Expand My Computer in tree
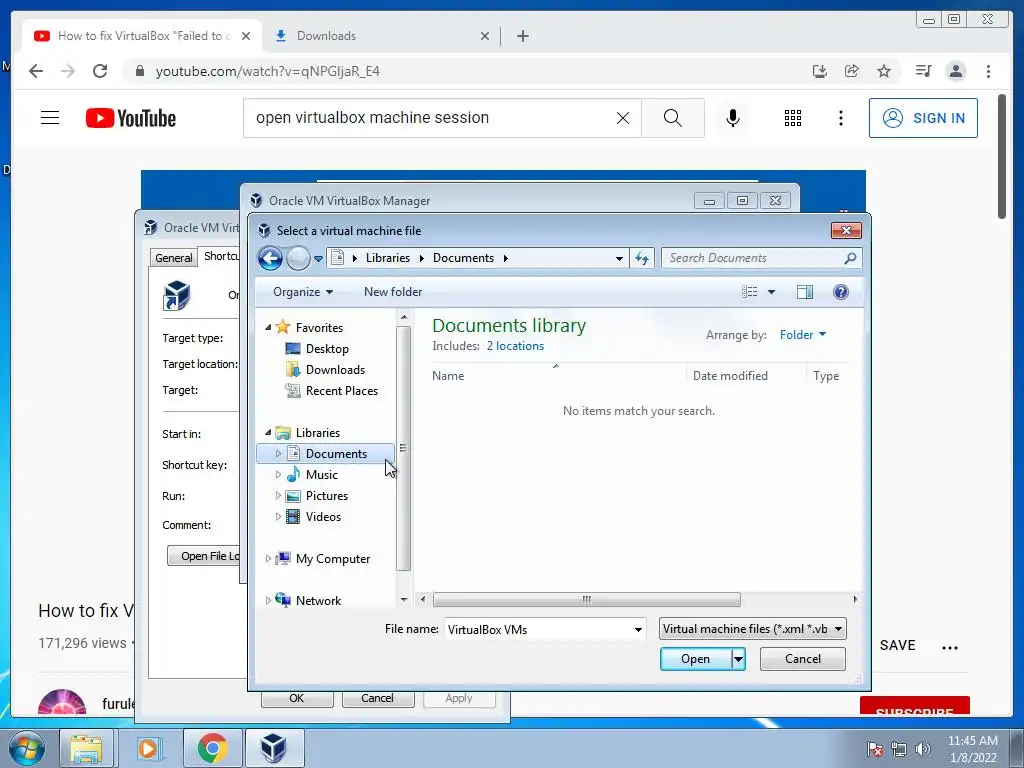The height and width of the screenshot is (768, 1024). [x=268, y=558]
